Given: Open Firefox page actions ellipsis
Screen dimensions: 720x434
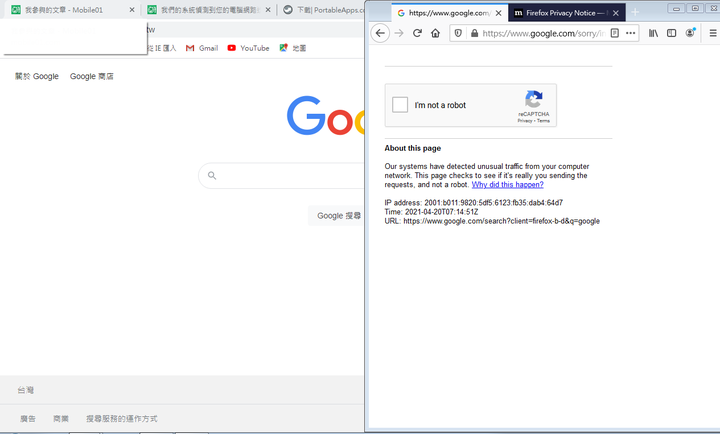Looking at the screenshot, I should pyautogui.click(x=630, y=33).
